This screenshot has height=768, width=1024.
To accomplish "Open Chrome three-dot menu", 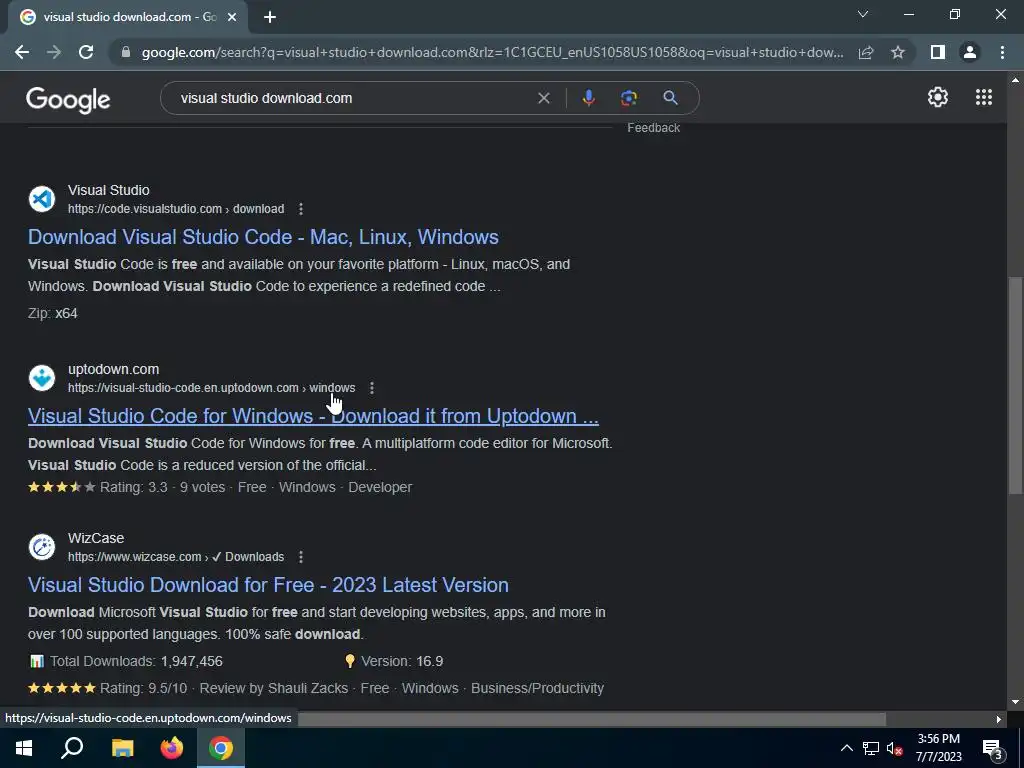I will click(x=1002, y=52).
